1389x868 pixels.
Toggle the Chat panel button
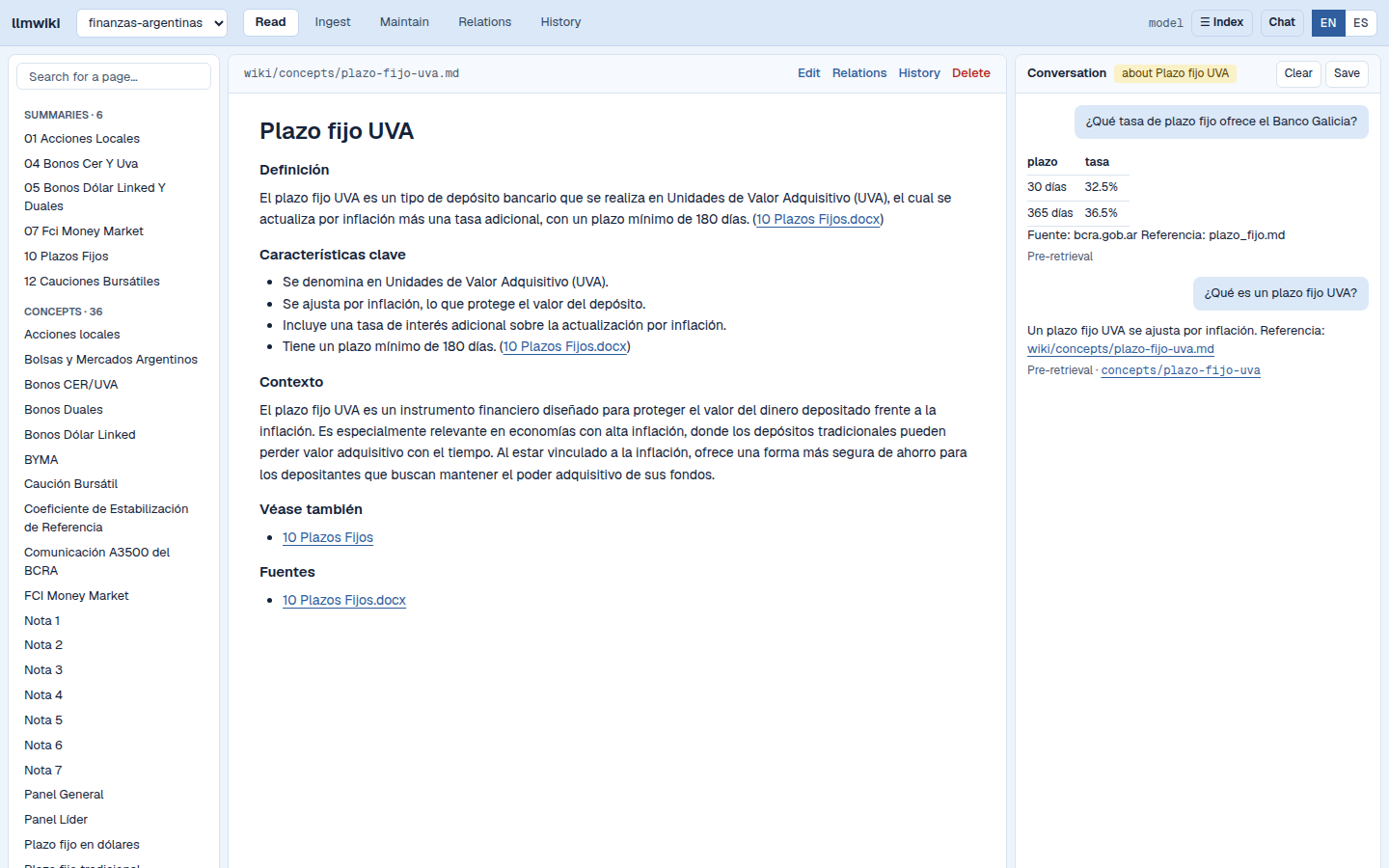click(x=1282, y=22)
